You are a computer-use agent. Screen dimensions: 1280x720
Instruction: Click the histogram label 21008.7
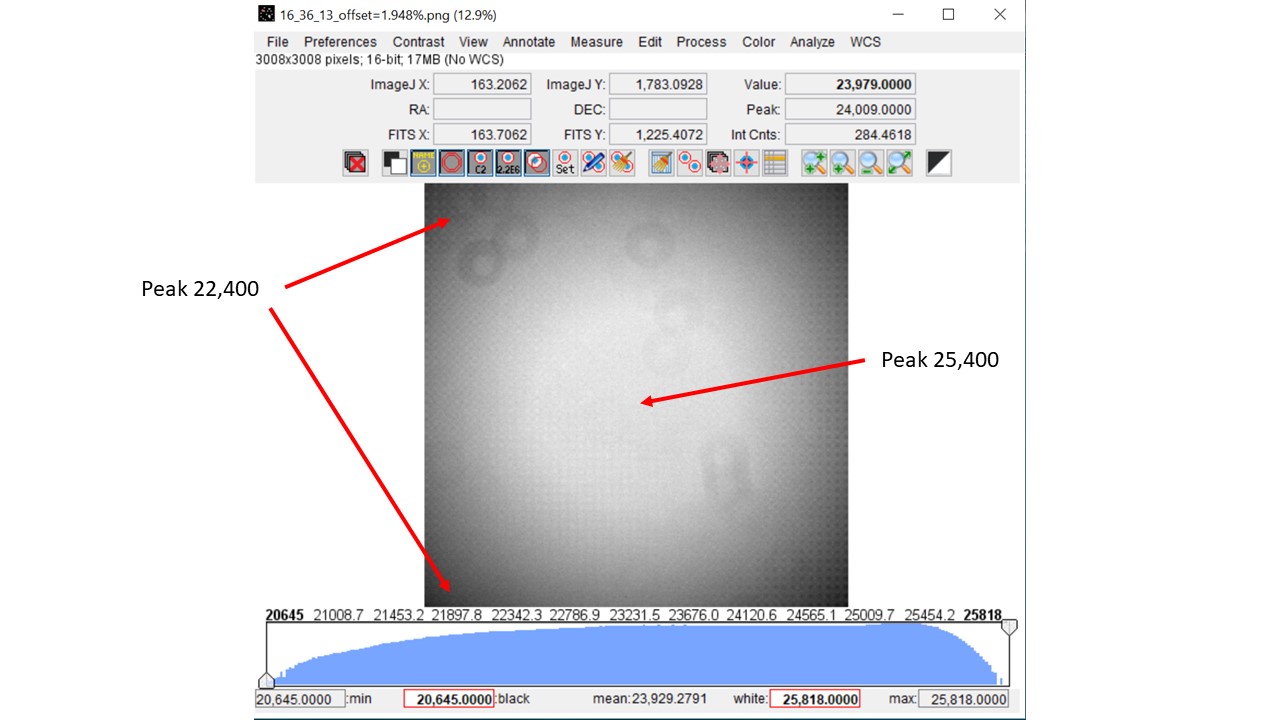(x=340, y=615)
